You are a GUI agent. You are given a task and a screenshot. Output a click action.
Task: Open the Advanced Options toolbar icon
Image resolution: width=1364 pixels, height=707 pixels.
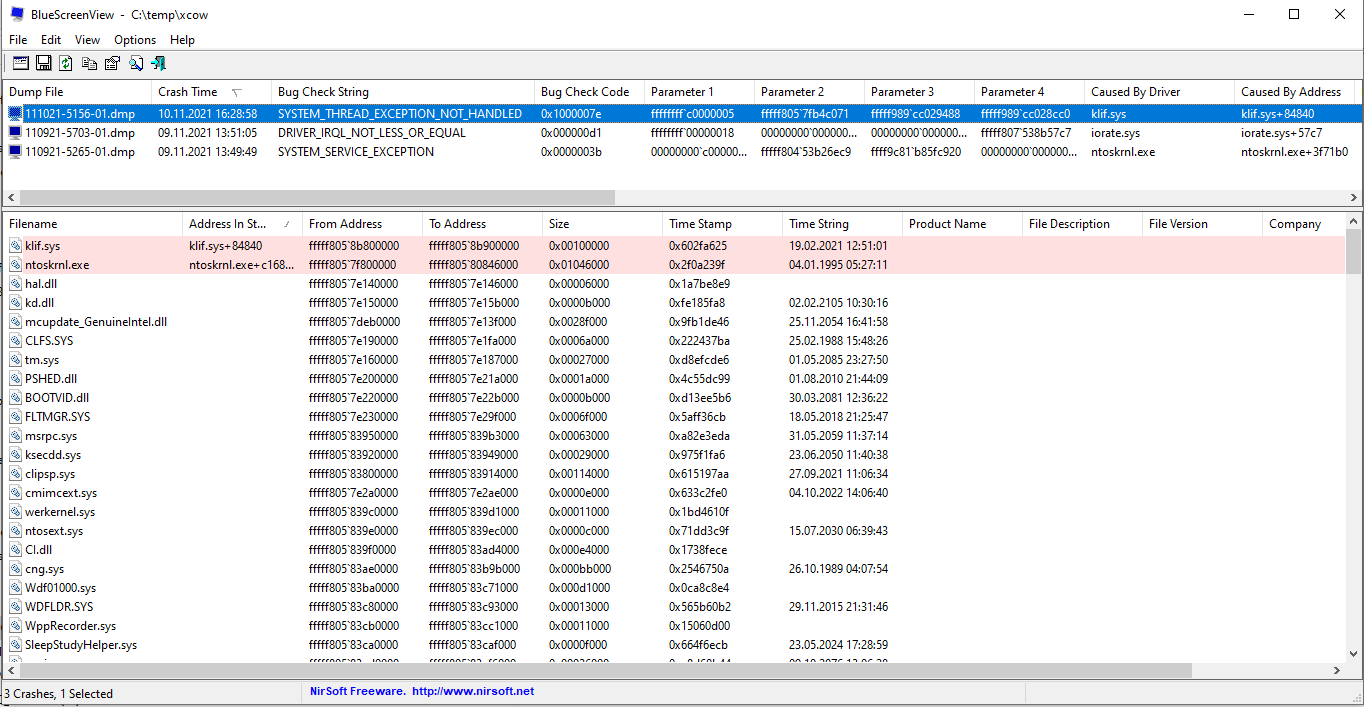20,63
